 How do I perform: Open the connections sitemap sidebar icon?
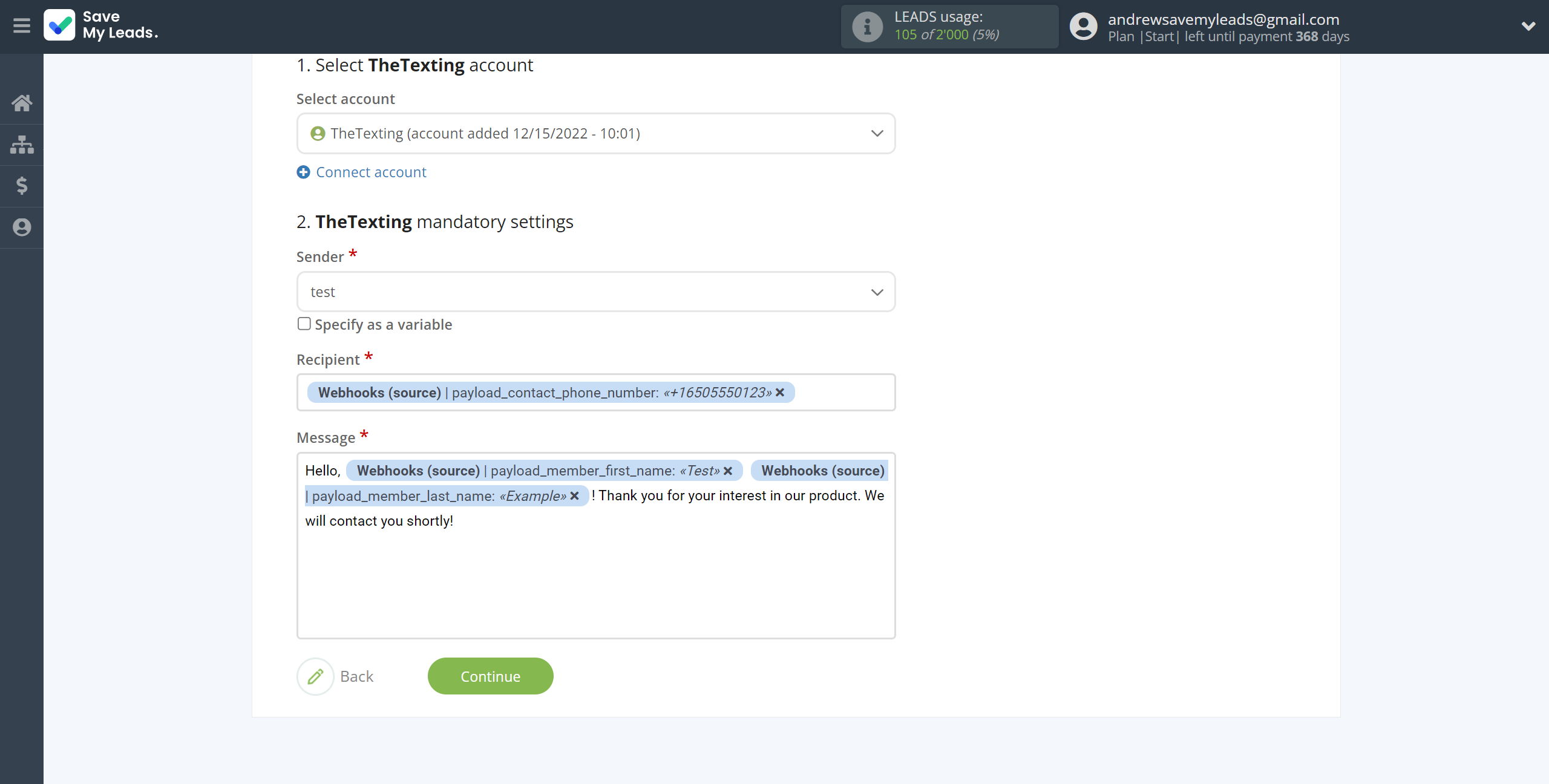coord(22,145)
